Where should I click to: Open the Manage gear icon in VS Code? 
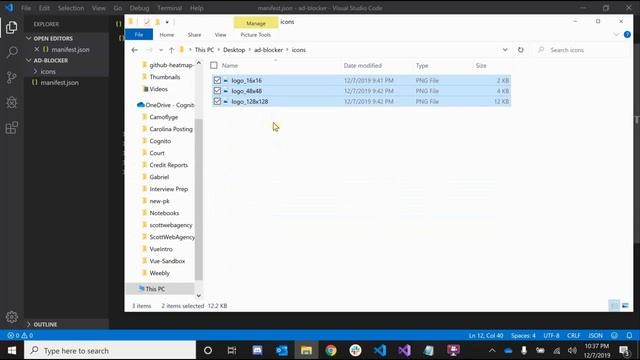pos(11,317)
